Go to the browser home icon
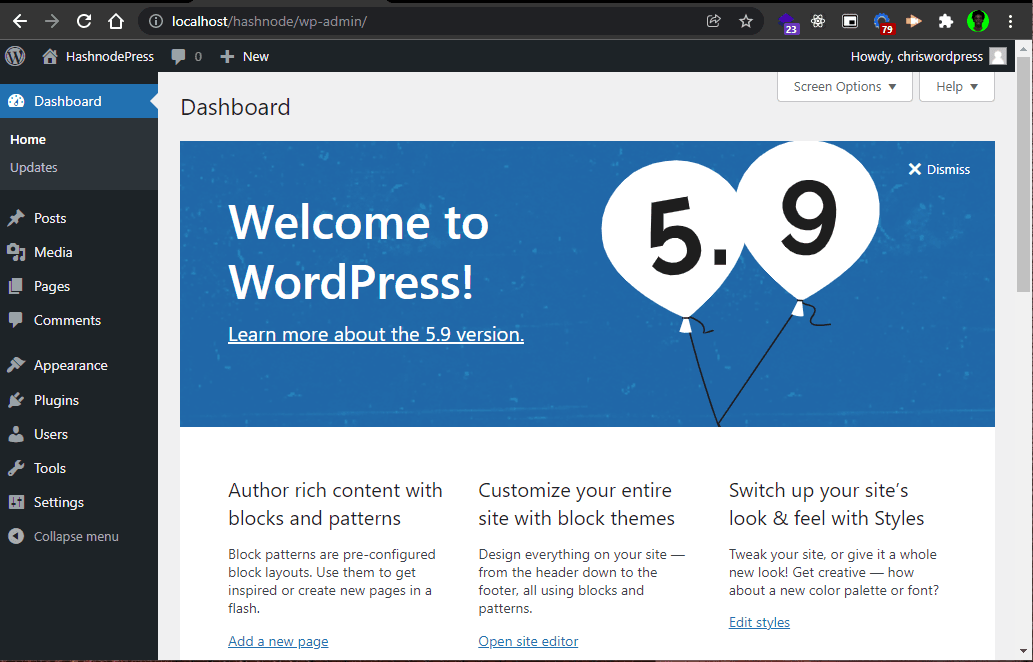Screen dimensions: 1033x662 coord(116,21)
